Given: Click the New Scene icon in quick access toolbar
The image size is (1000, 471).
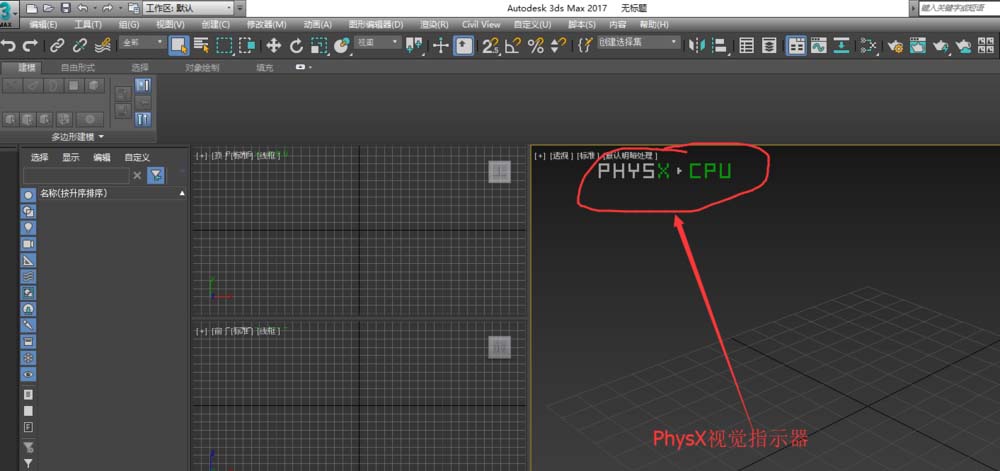Looking at the screenshot, I should click(x=31, y=8).
